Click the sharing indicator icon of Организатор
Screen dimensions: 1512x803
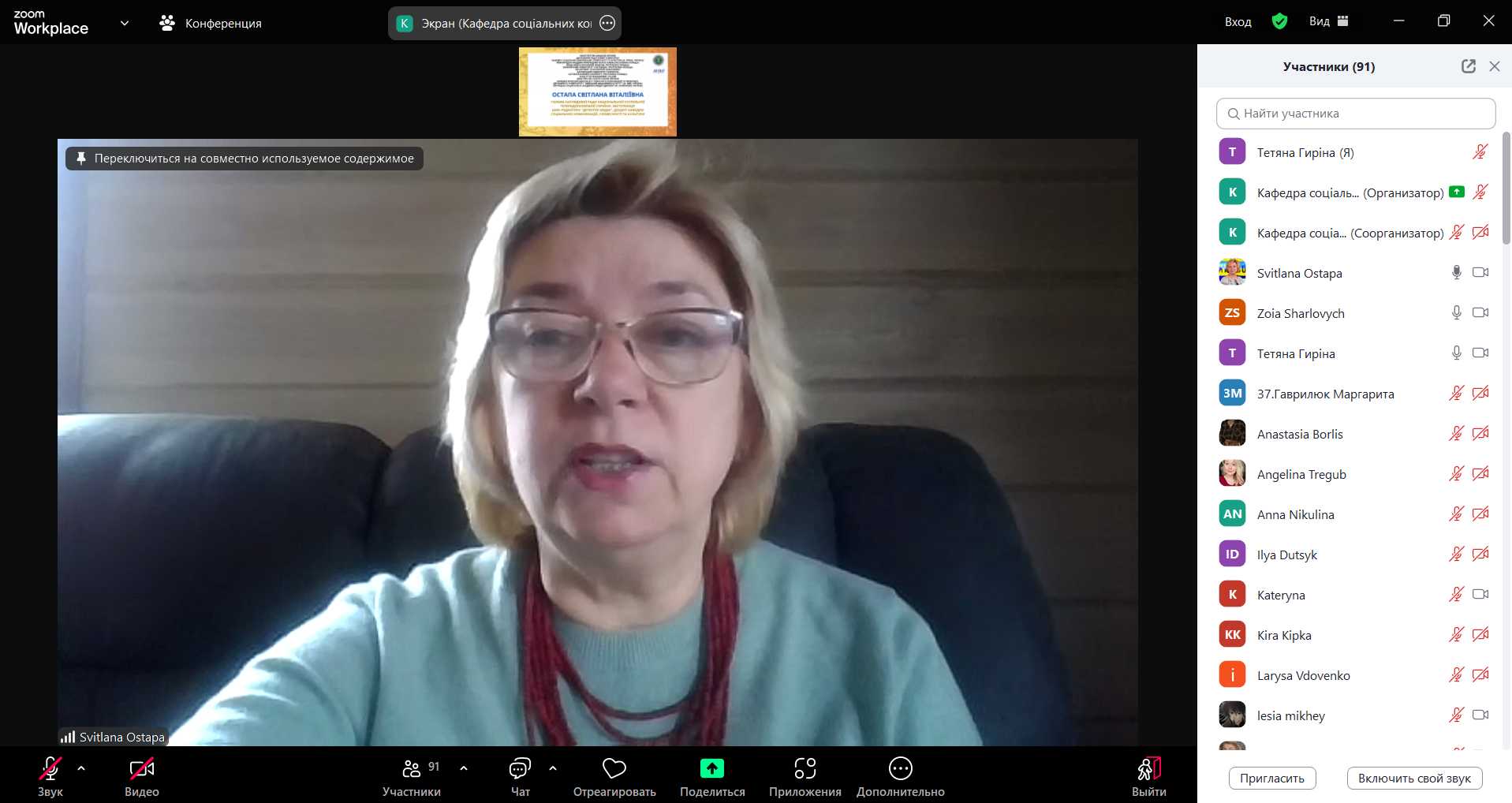coord(1457,192)
